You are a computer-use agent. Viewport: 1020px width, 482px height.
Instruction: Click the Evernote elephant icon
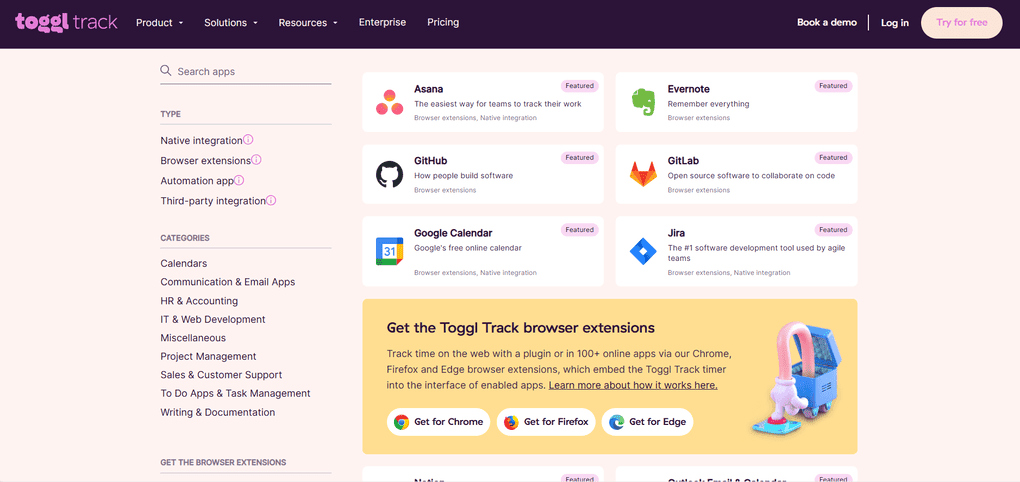click(x=643, y=102)
